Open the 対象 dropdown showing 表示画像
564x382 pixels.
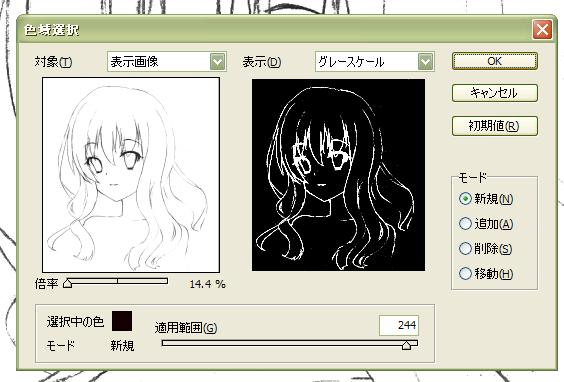pos(167,62)
